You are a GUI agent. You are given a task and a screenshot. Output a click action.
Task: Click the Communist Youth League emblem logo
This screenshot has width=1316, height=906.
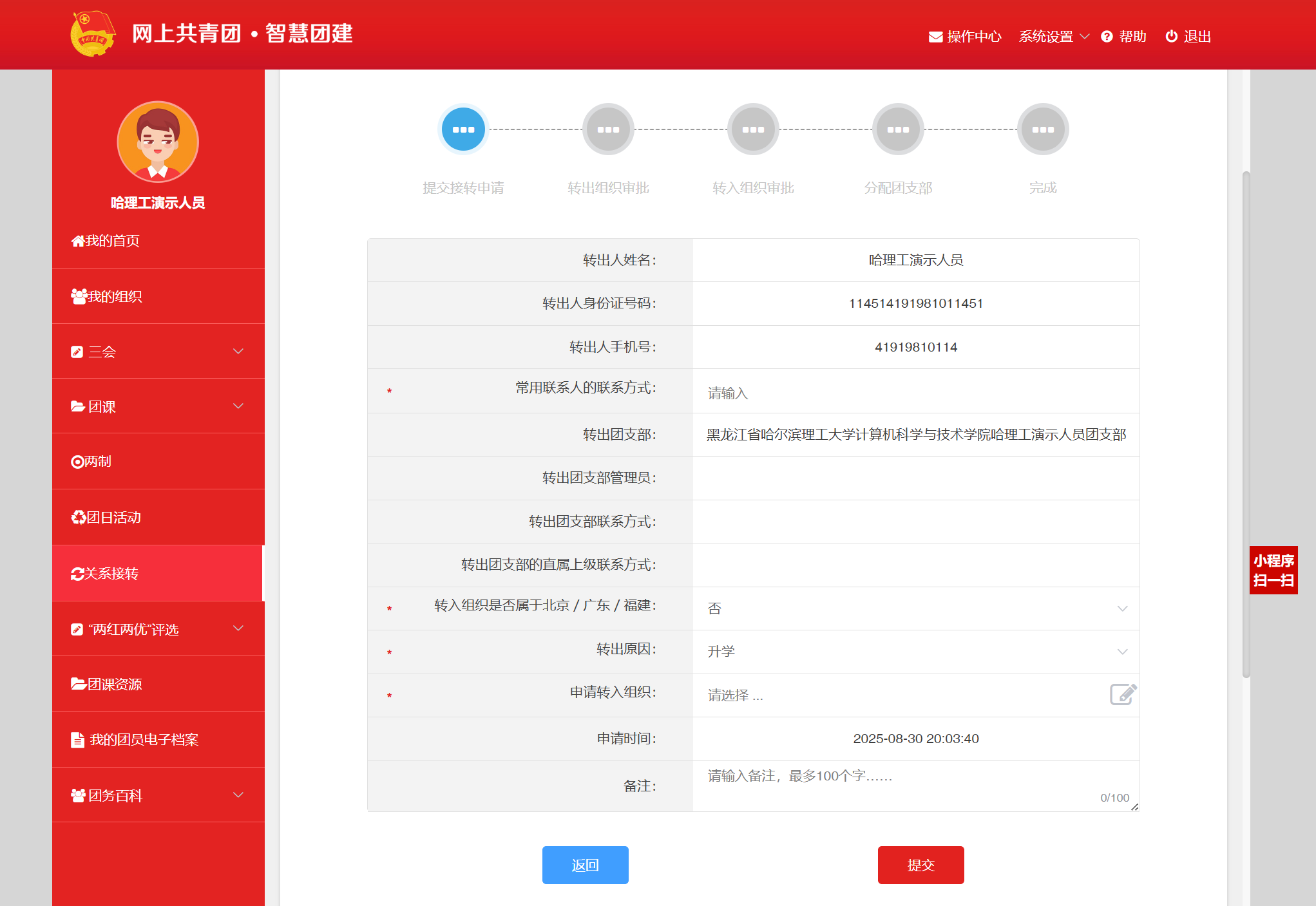(93, 33)
